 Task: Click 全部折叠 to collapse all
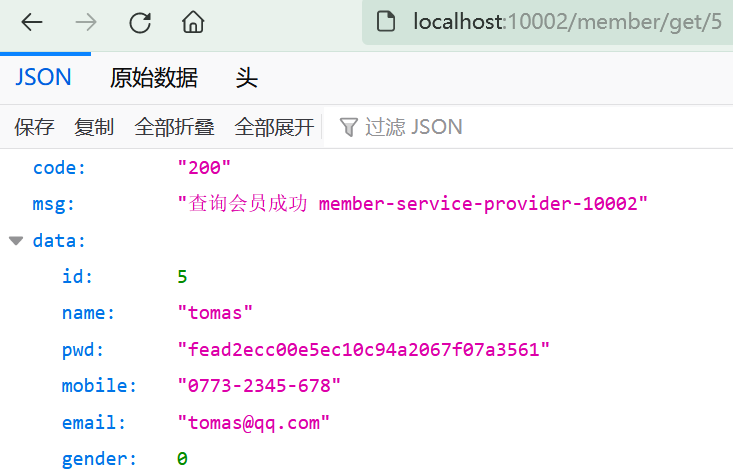(x=174, y=127)
